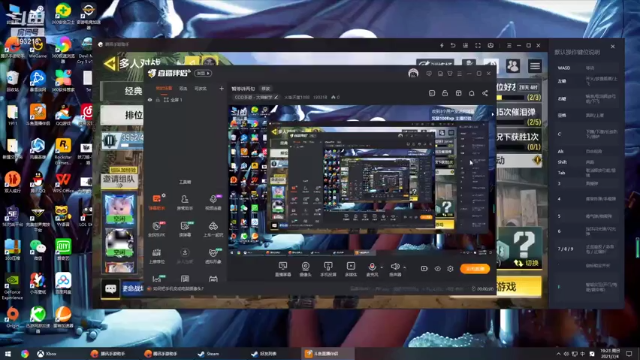Open the game chat bubble icon
640x360 pixels.
(111, 289)
